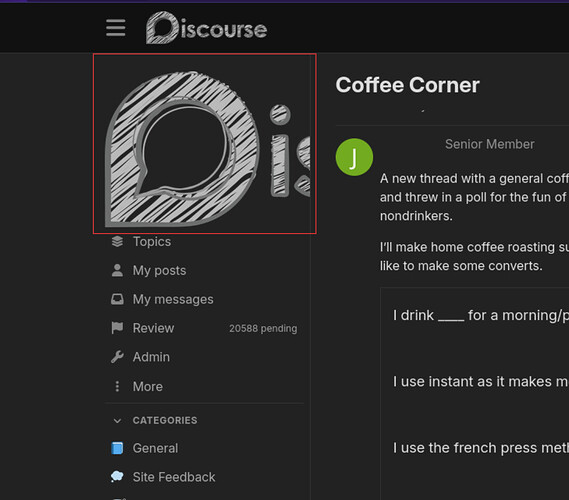
Task: Open the Site Feedback category
Action: tap(174, 477)
